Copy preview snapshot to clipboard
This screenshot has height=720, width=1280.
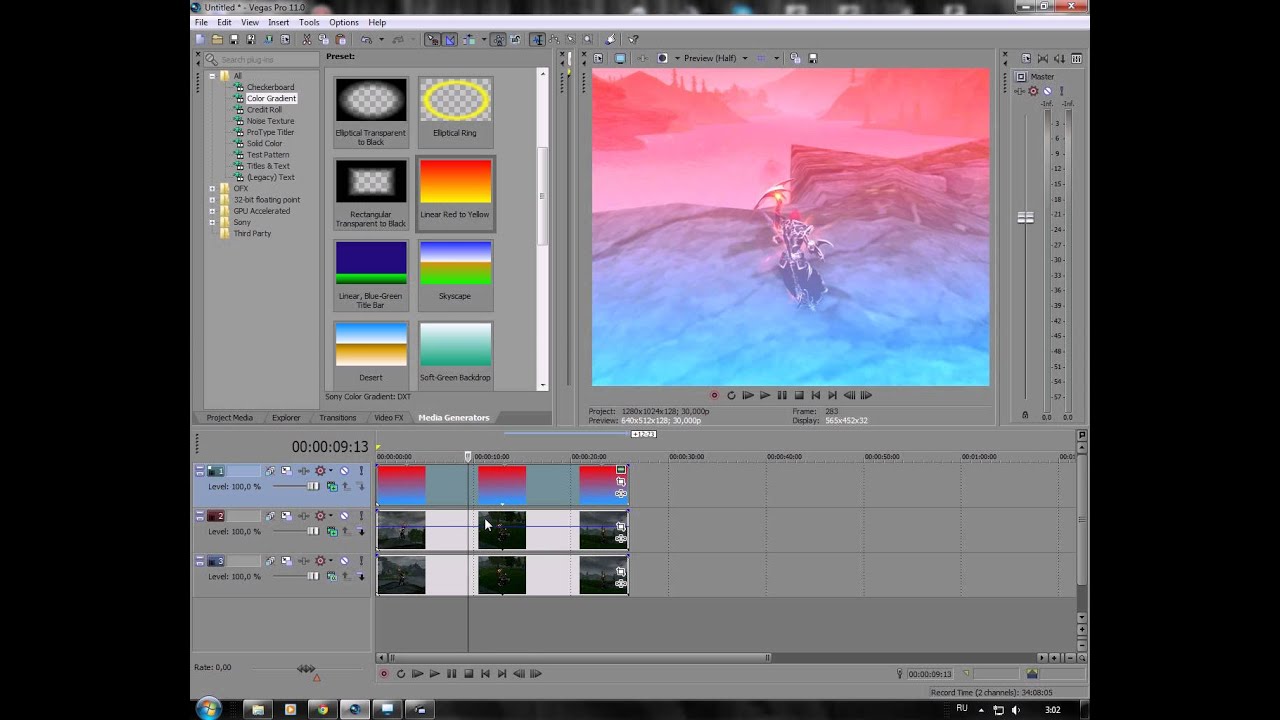[x=796, y=58]
